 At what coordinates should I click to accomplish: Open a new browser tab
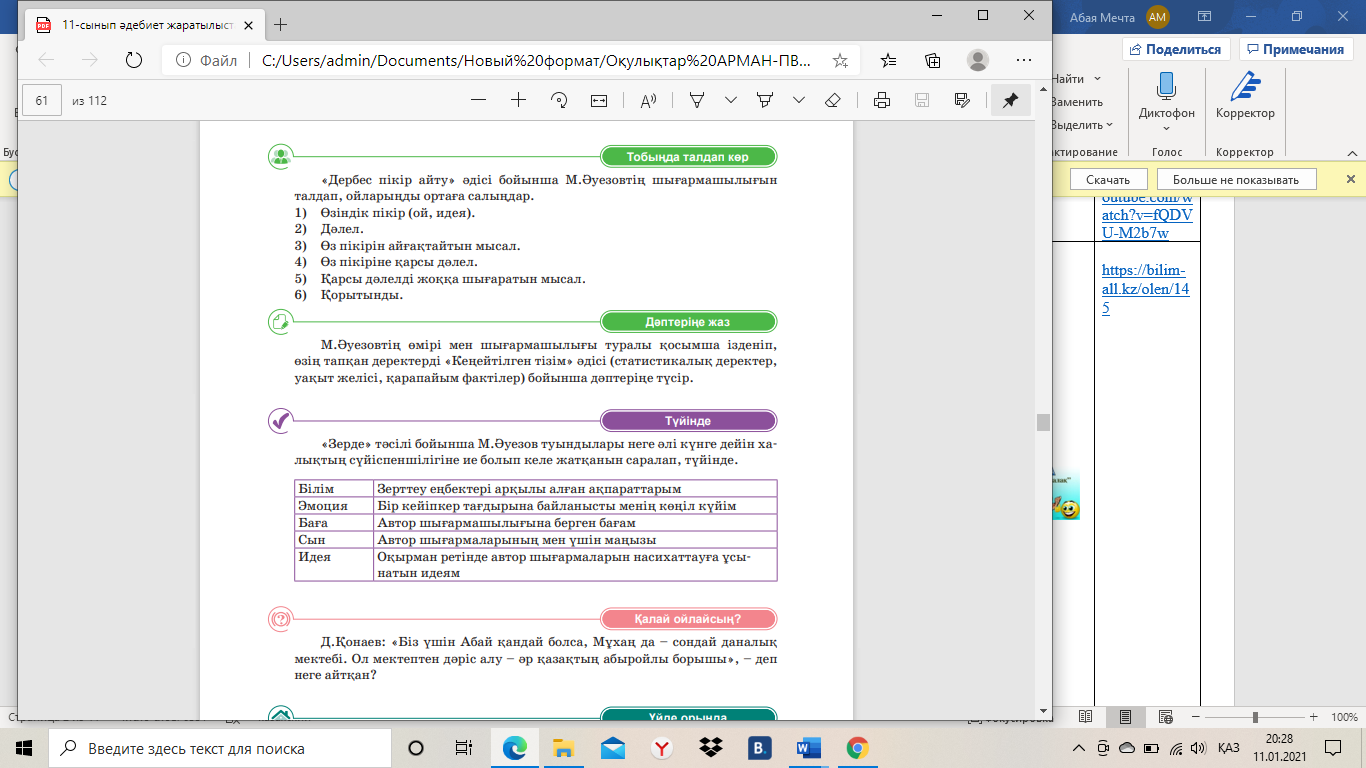(280, 24)
